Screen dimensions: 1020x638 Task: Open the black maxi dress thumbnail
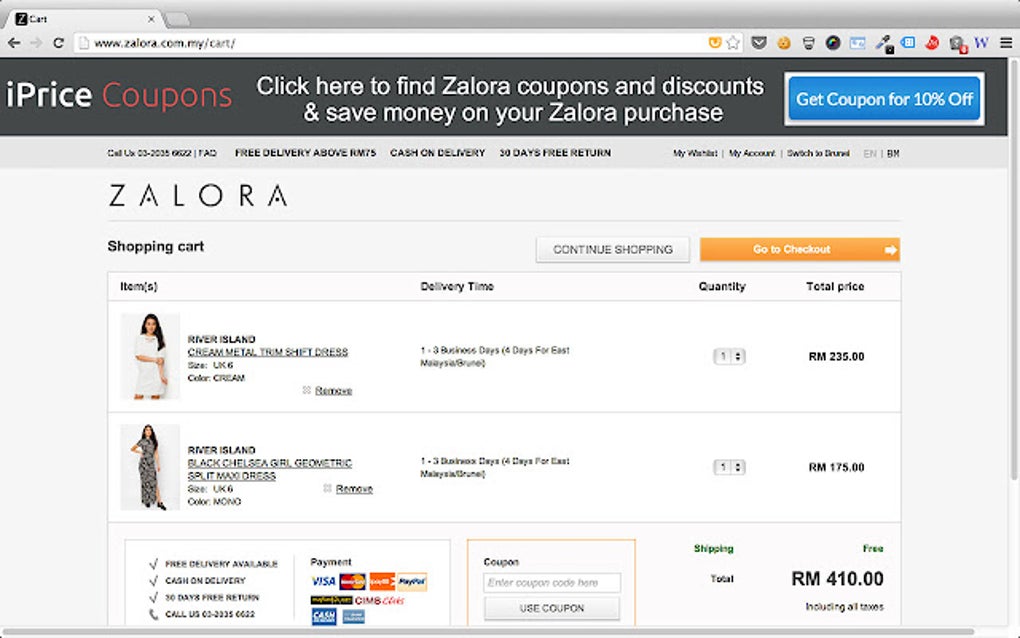(150, 467)
